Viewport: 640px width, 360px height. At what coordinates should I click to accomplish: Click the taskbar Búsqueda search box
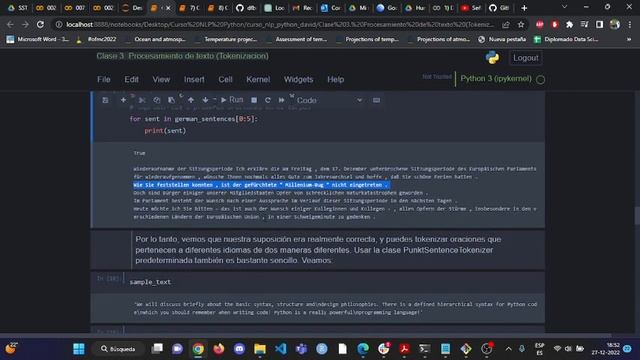119,349
